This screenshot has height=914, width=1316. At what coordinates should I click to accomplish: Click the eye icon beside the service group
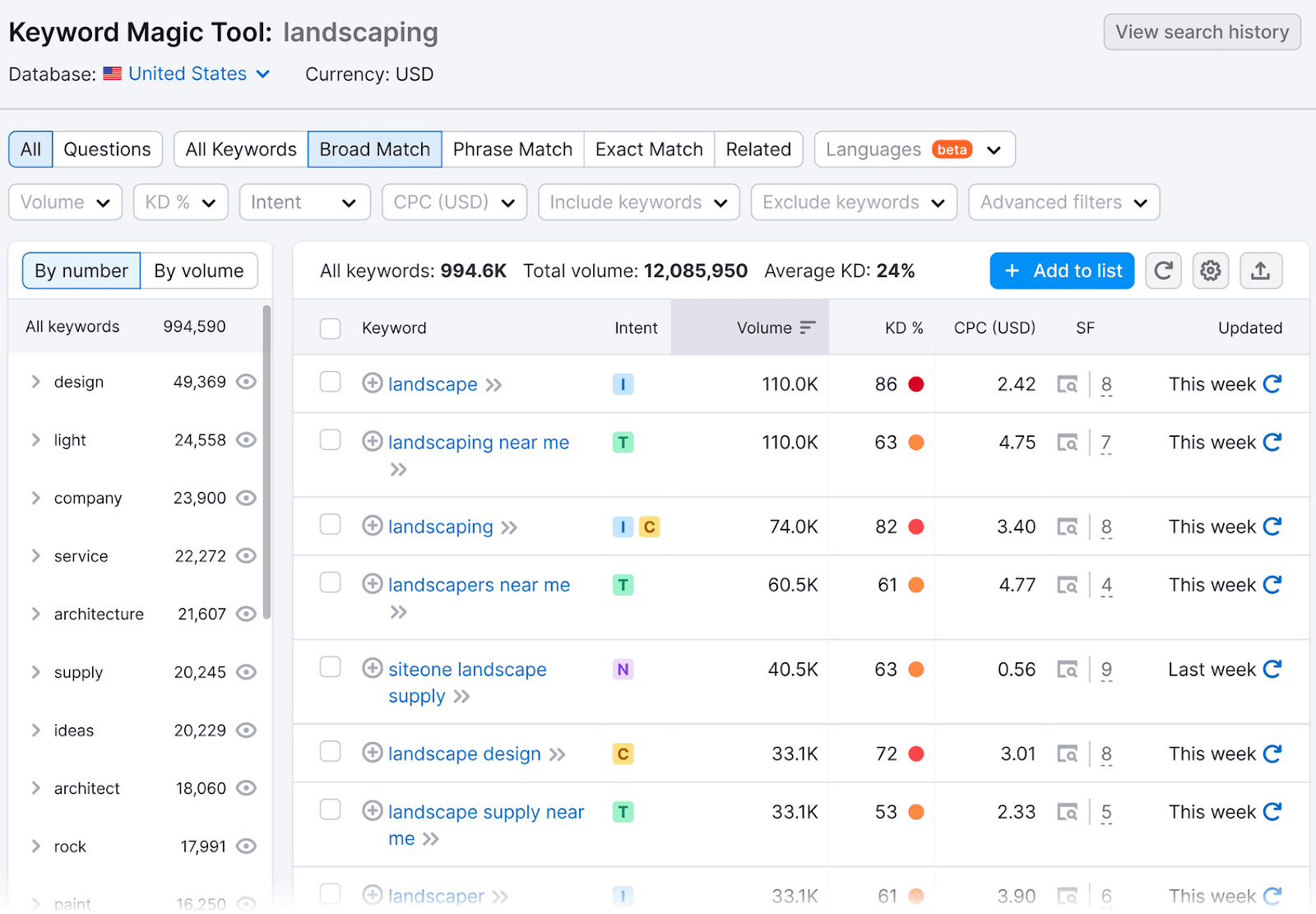point(246,555)
